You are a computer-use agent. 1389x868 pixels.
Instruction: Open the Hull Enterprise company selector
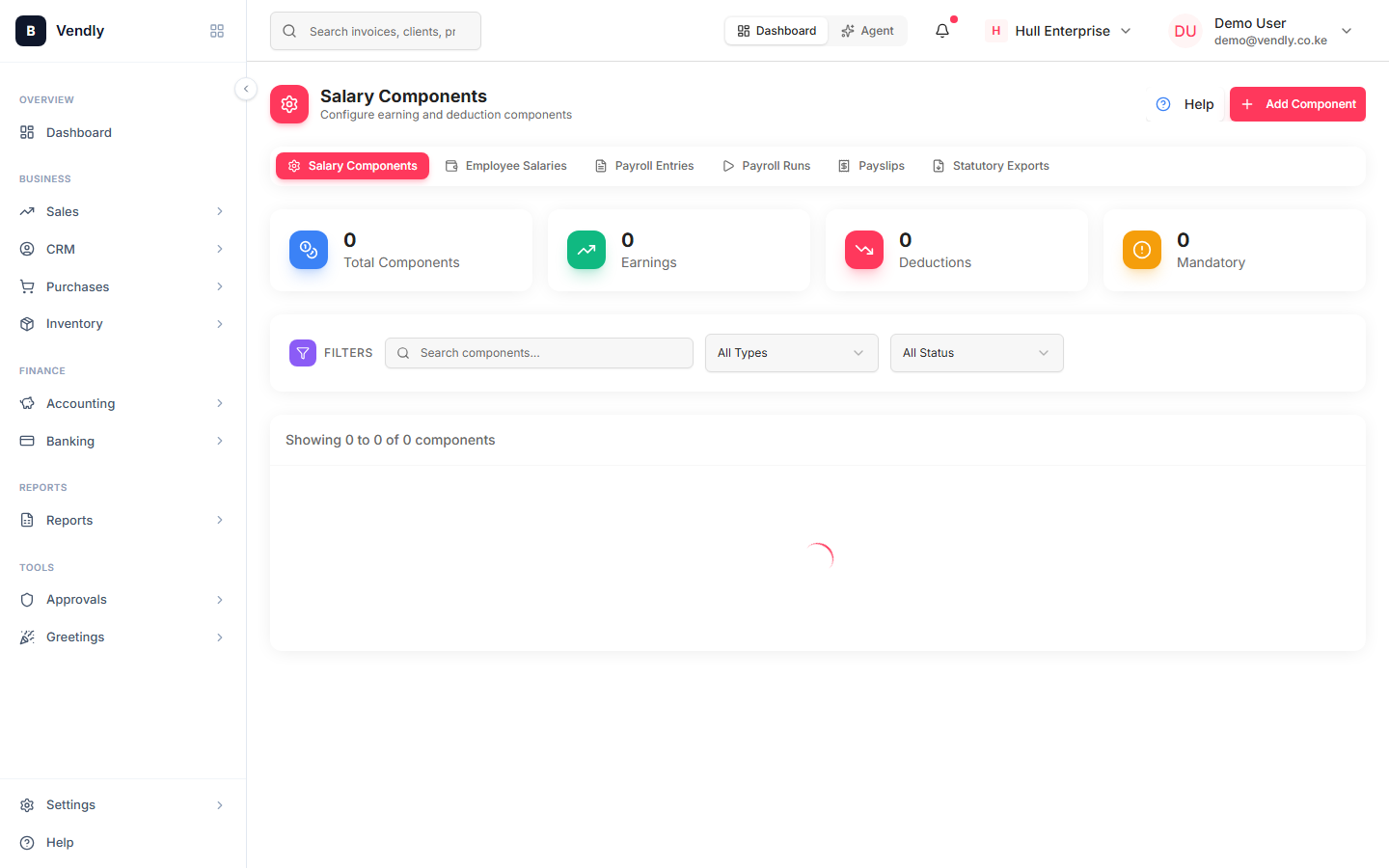point(1059,31)
